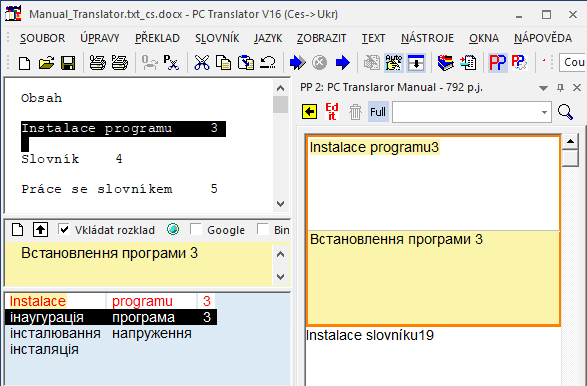Click the down arrow on the translation box scrollbar
Image resolution: width=587 pixels, height=386 pixels.
pyautogui.click(x=280, y=277)
